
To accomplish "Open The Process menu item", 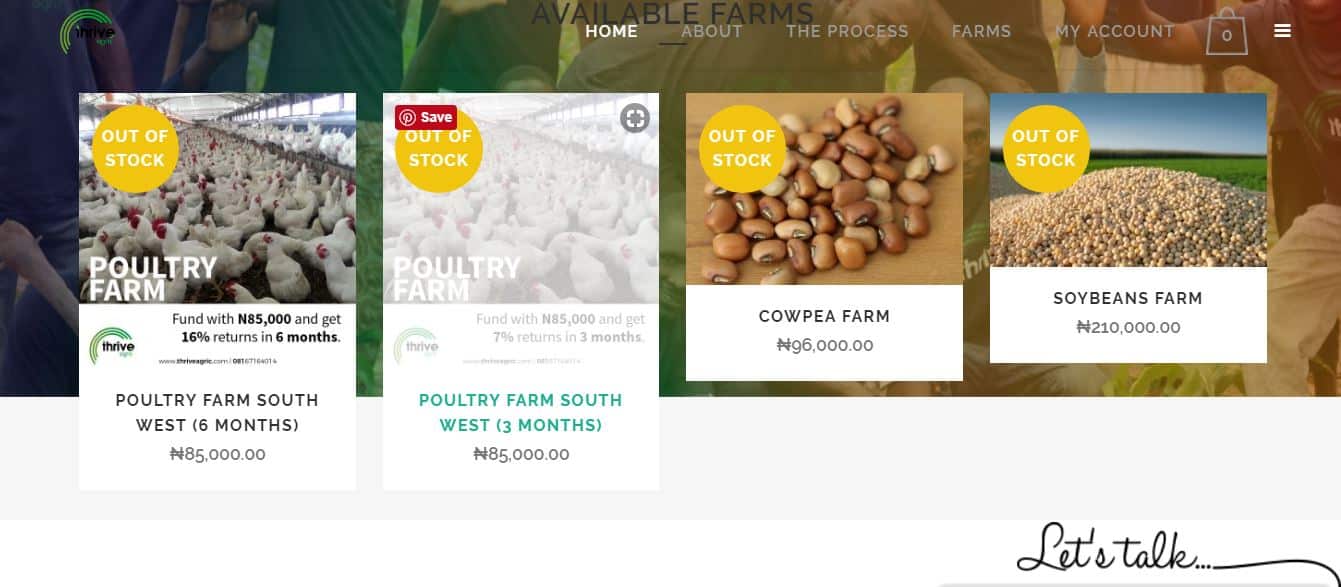I will point(847,31).
